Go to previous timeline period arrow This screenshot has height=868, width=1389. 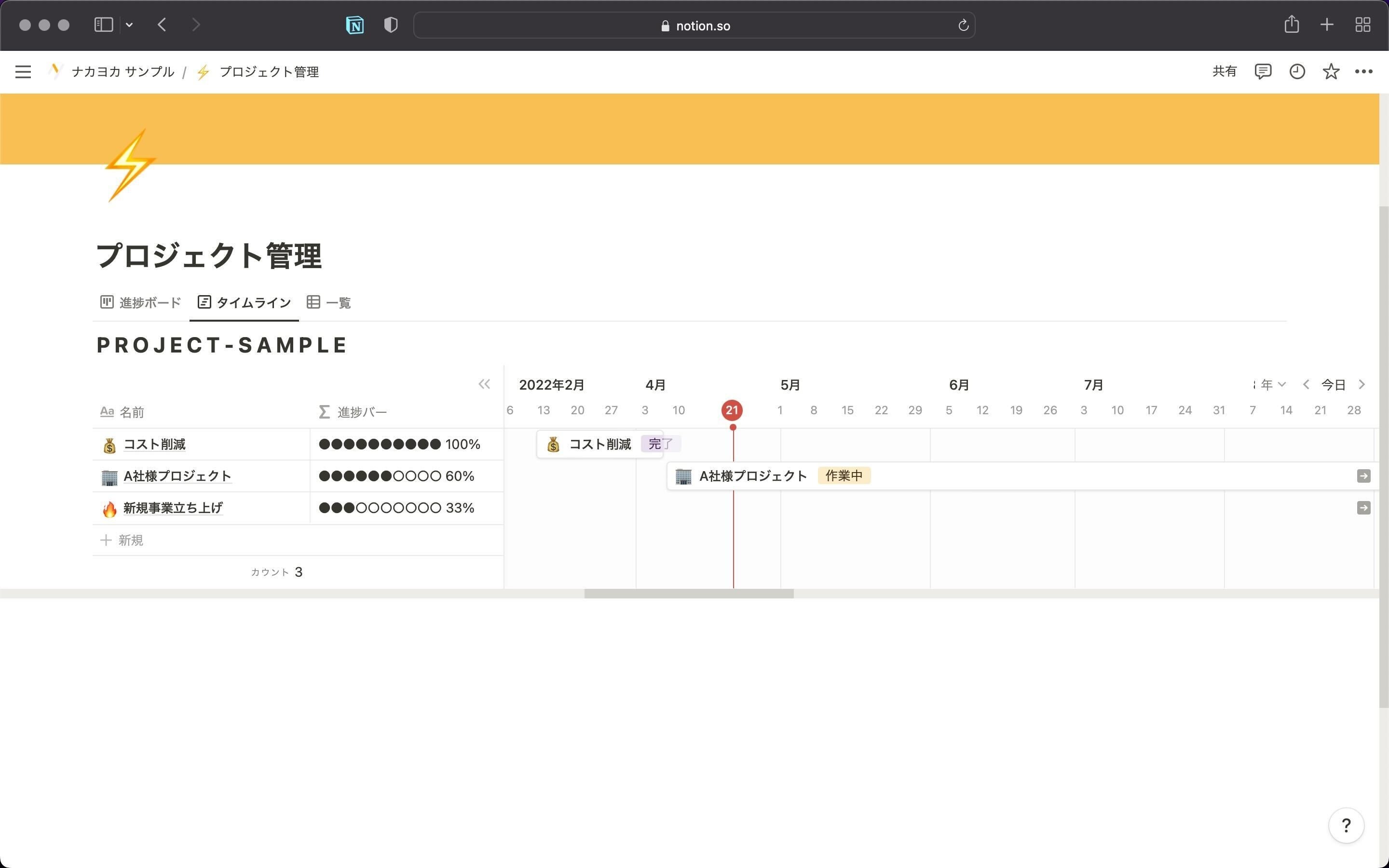1306,385
